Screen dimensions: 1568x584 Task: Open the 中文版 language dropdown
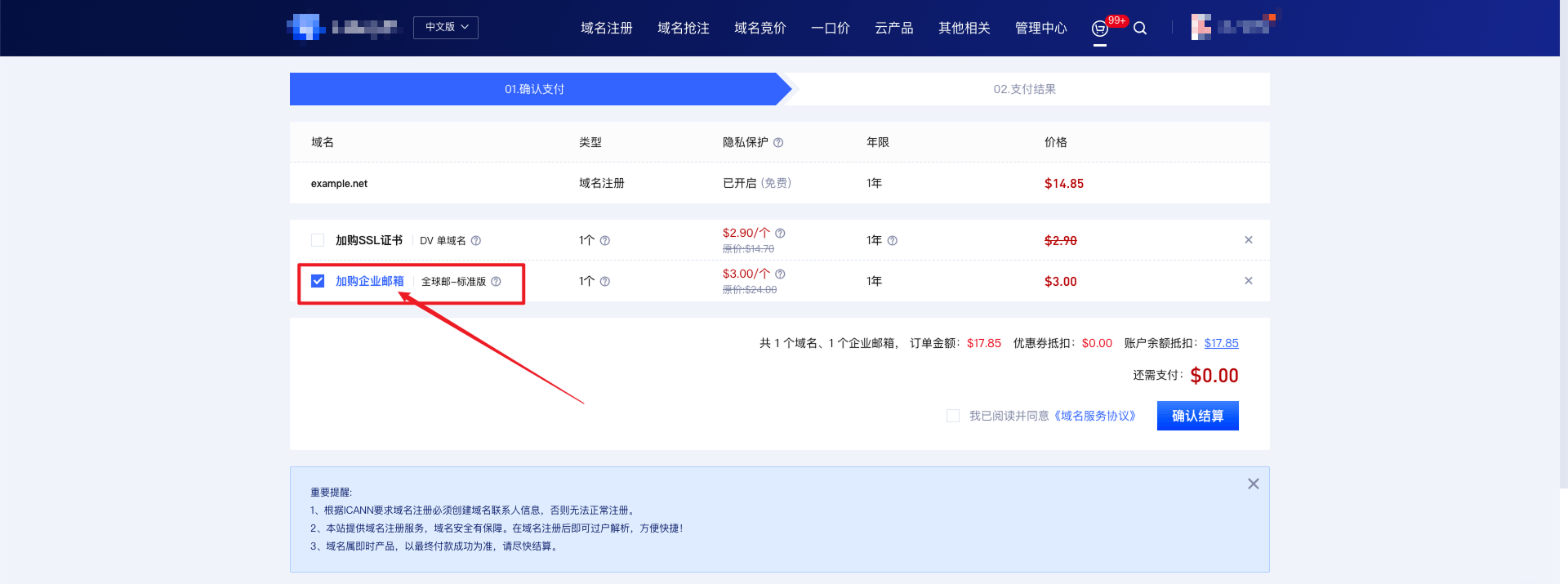click(446, 27)
